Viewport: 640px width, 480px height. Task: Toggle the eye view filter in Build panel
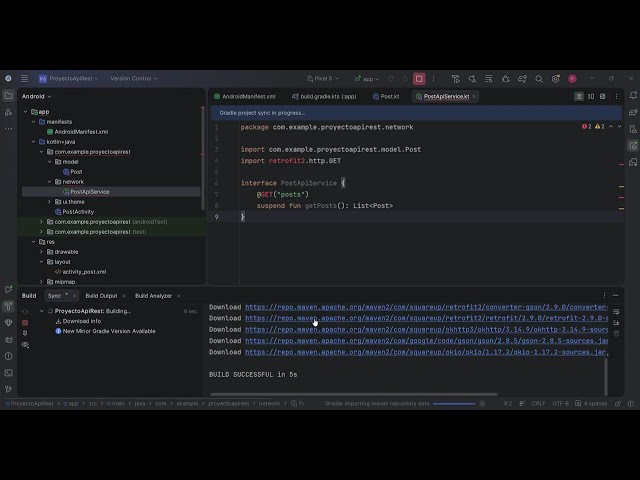coord(25,345)
